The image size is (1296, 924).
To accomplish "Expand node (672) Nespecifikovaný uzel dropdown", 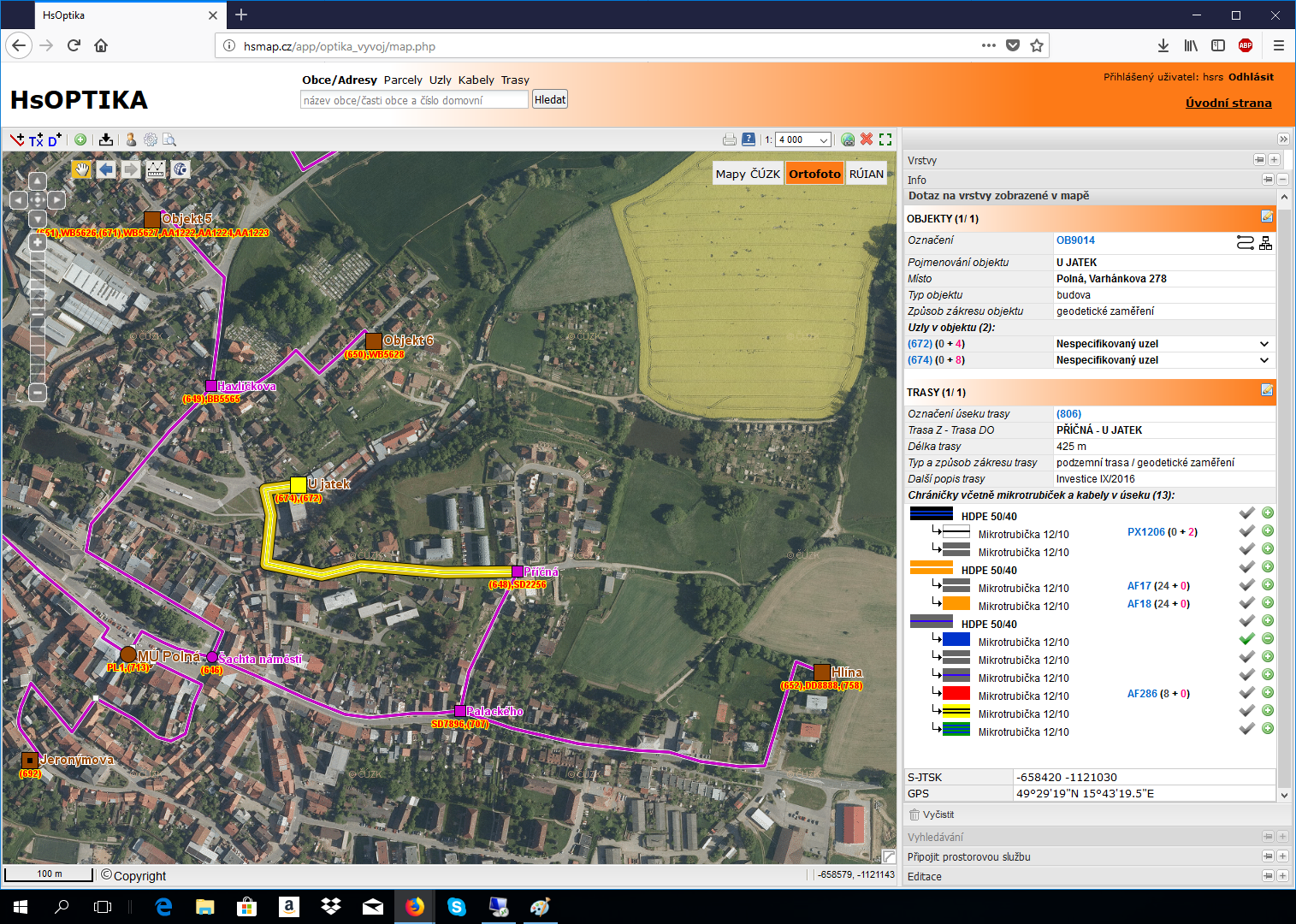I will tap(1263, 344).
